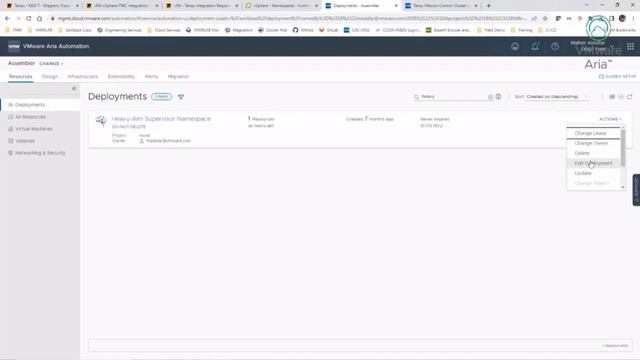This screenshot has width=640, height=360.
Task: Switch to the first Tanzu NSX-T browser tab
Action: [x=43, y=6]
